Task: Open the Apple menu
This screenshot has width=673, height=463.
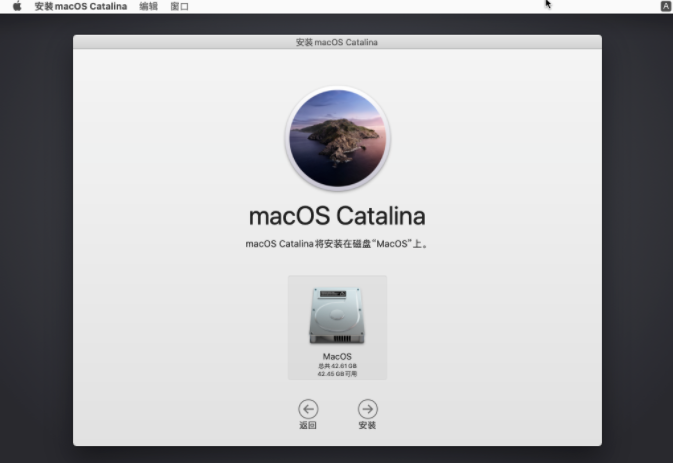Action: pos(17,6)
